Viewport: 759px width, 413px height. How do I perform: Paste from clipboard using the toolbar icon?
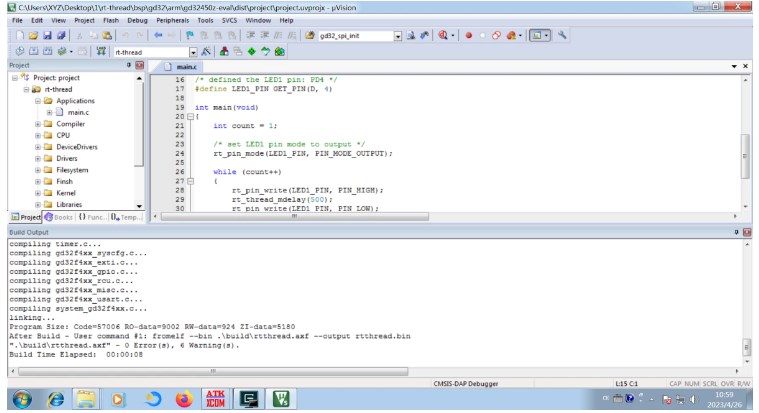coord(107,35)
